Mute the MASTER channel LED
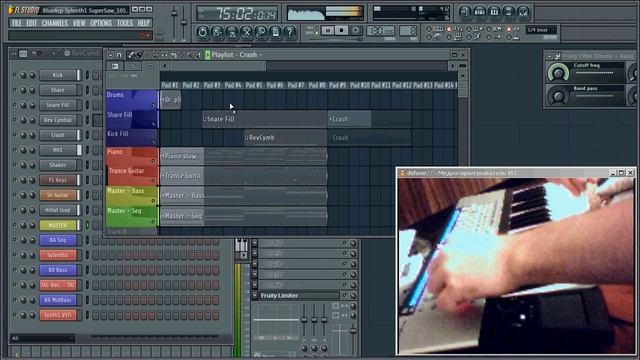Image resolution: width=640 pixels, height=360 pixels. (15, 225)
